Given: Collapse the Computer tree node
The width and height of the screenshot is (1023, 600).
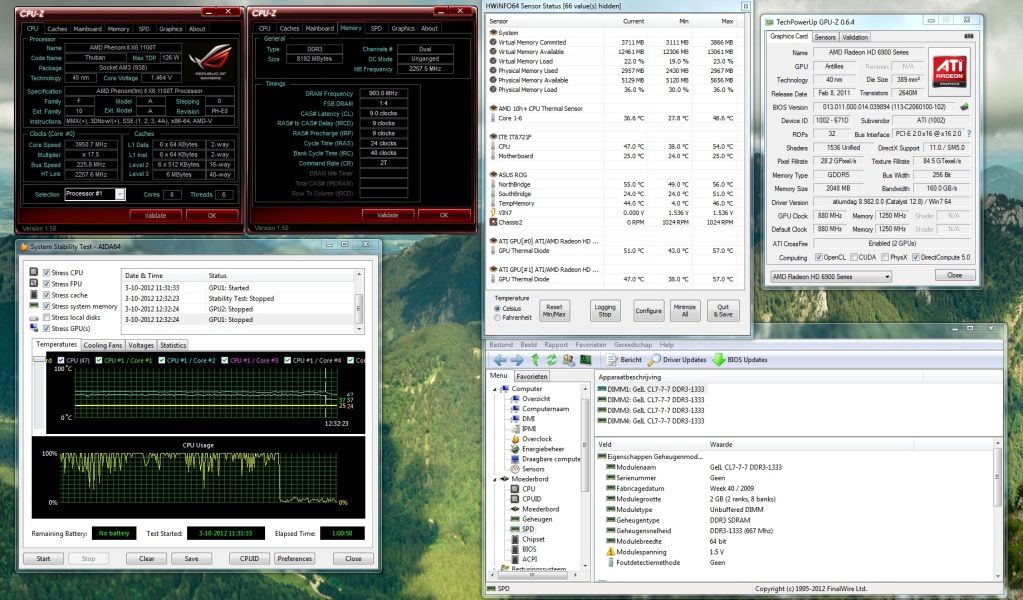Looking at the screenshot, I should coord(495,389).
